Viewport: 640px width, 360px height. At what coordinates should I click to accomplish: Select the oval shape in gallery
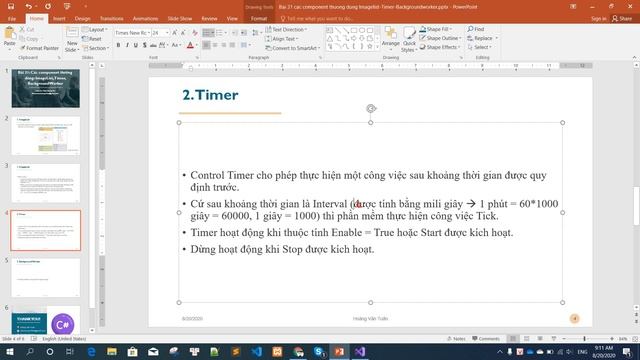click(362, 30)
